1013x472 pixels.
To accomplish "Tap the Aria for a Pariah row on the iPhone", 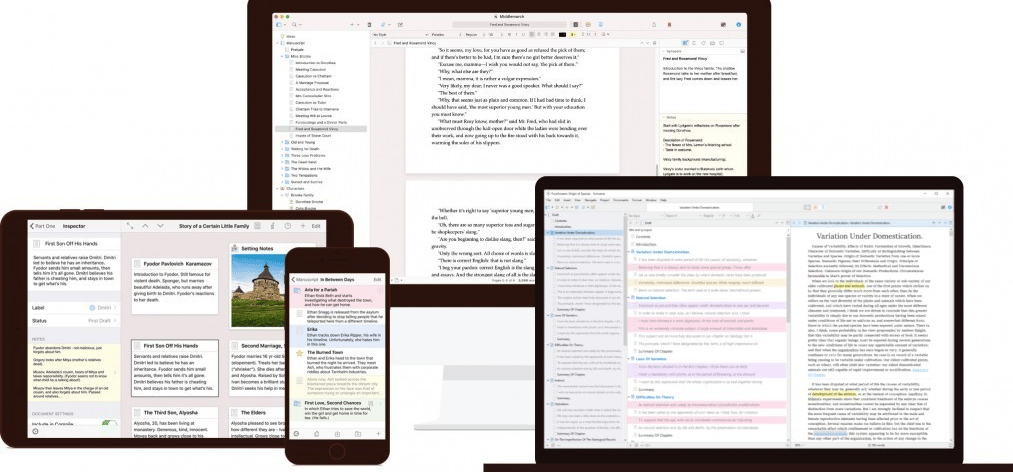I will point(337,297).
